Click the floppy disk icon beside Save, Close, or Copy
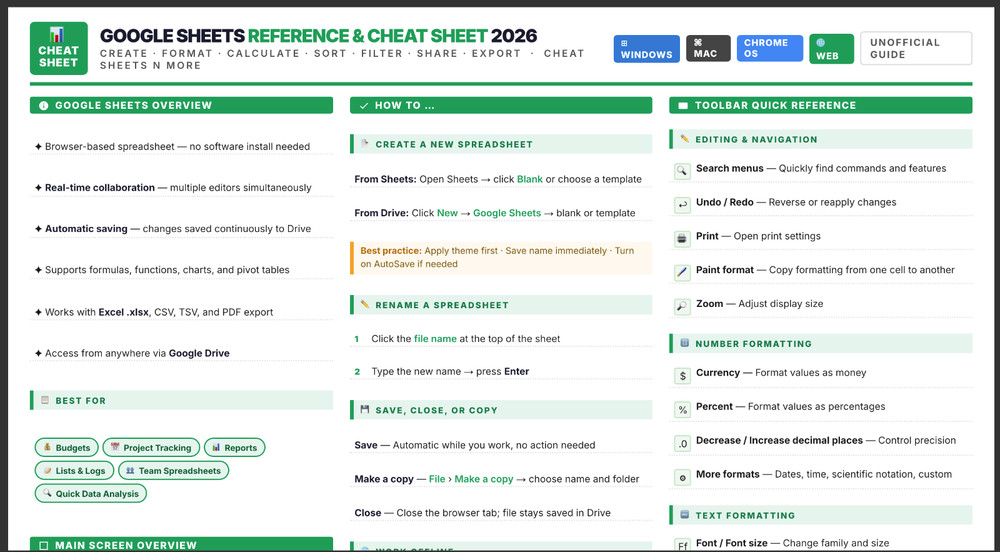 point(365,409)
